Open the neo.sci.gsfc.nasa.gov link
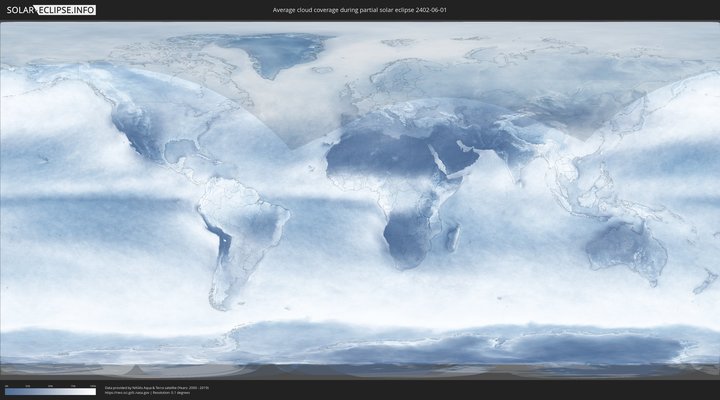Screen dimensions: 720x400 click(x=127, y=393)
